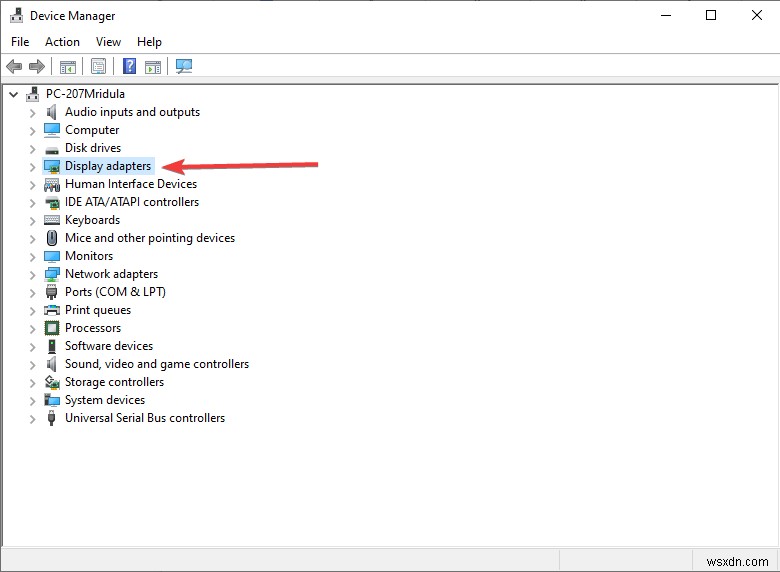Click the PC-207Mridula computer root icon
Image resolution: width=780 pixels, height=572 pixels.
pyautogui.click(x=33, y=94)
